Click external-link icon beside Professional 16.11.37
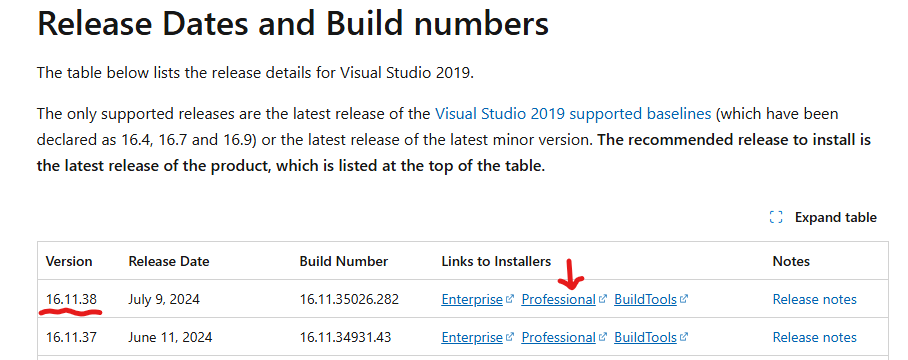This screenshot has height=360, width=908. (603, 337)
